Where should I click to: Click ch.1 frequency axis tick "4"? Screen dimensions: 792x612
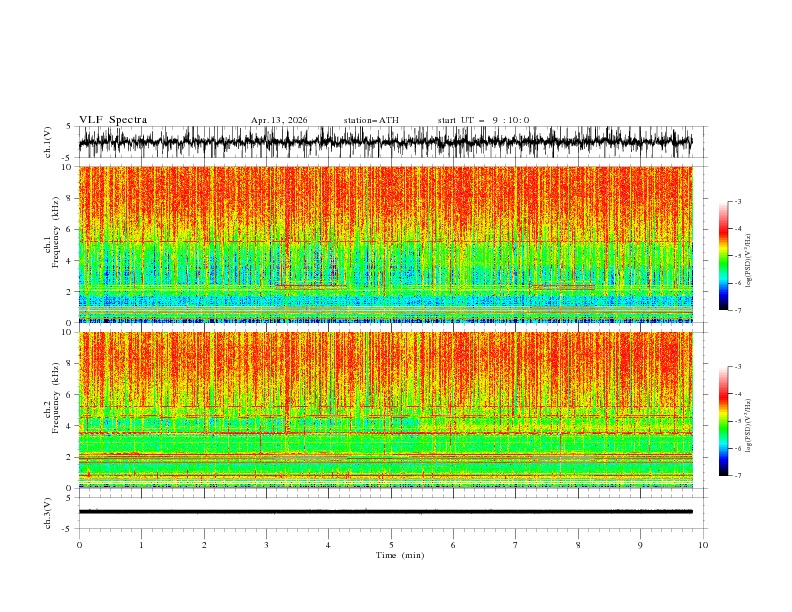pyautogui.click(x=69, y=261)
